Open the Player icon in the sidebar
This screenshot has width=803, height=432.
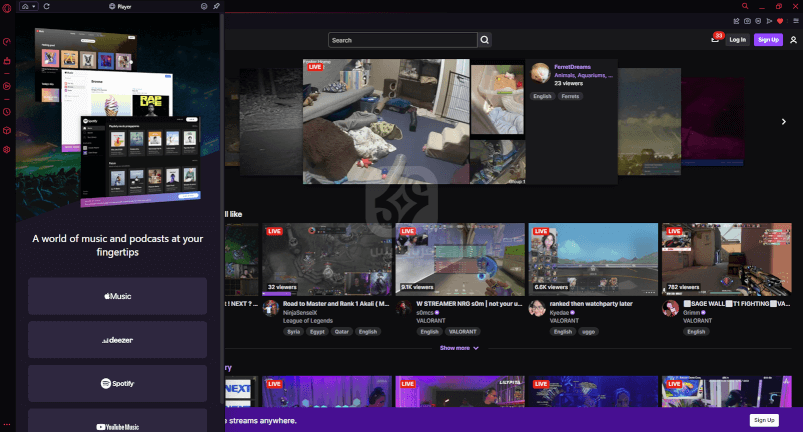7,86
